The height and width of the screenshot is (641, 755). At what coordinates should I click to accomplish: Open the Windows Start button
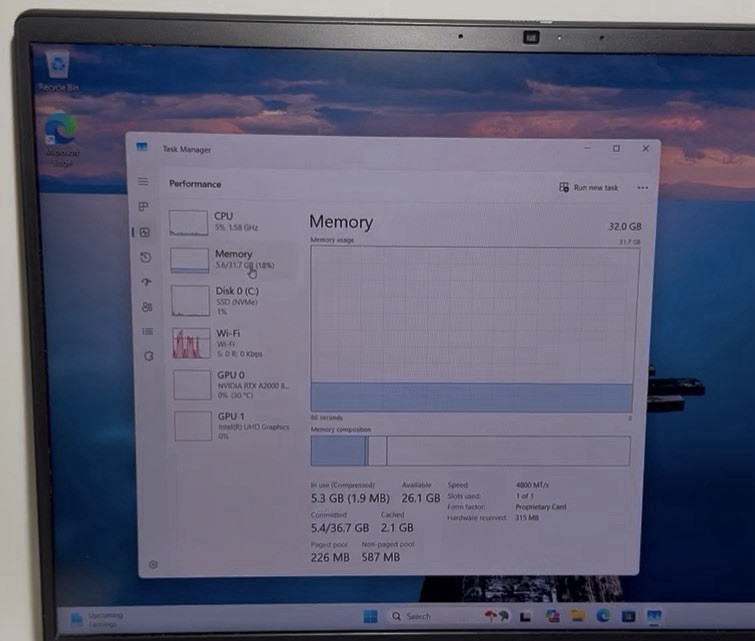[370, 616]
